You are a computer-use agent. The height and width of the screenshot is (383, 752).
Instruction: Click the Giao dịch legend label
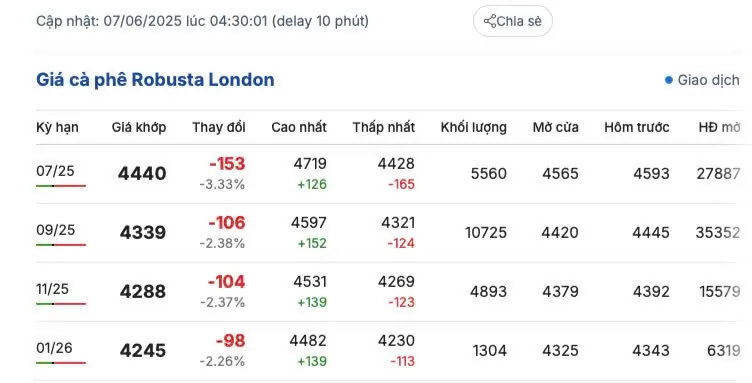point(708,80)
